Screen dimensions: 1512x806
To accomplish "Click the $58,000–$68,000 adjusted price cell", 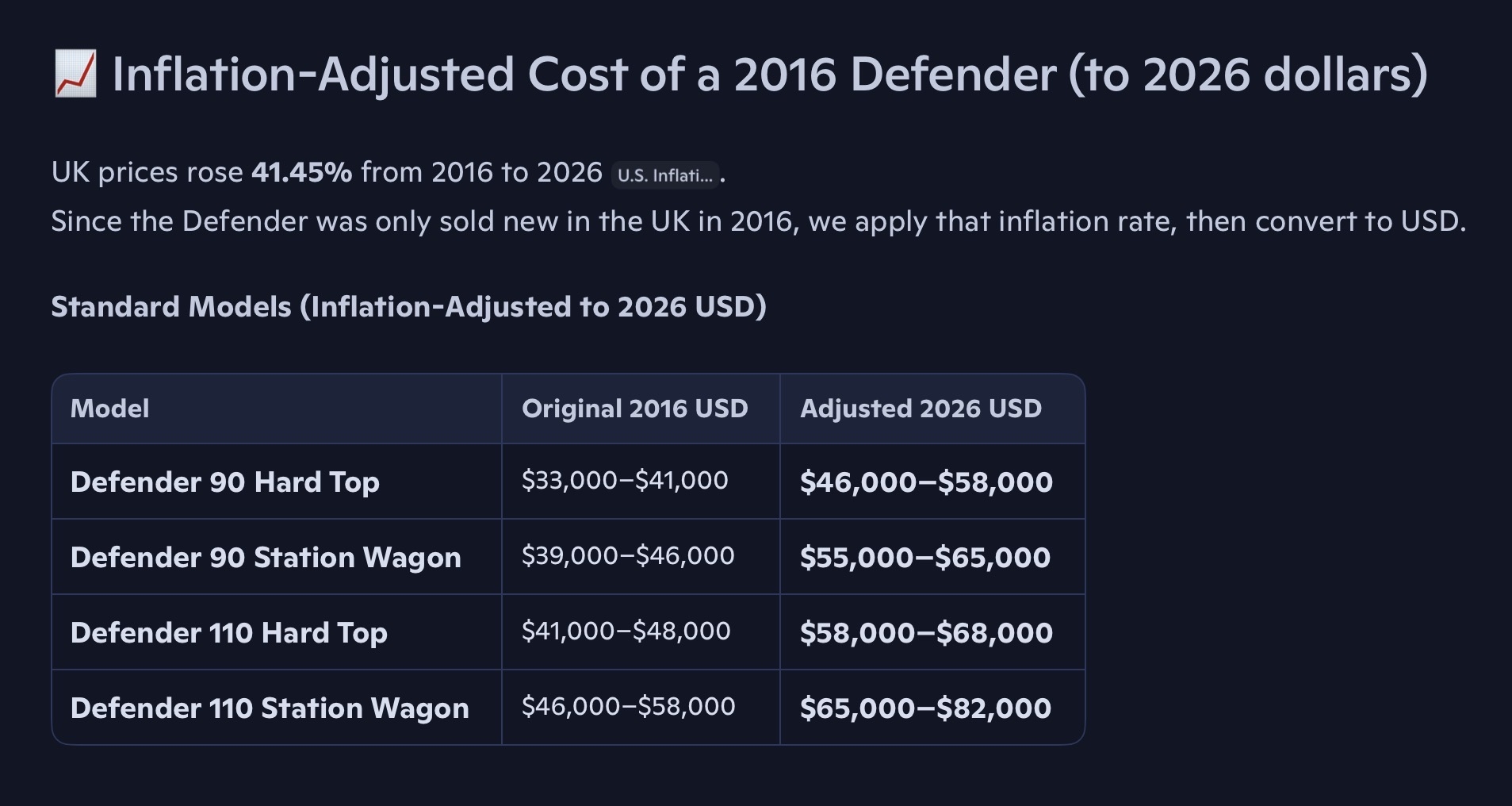I will click(x=926, y=633).
